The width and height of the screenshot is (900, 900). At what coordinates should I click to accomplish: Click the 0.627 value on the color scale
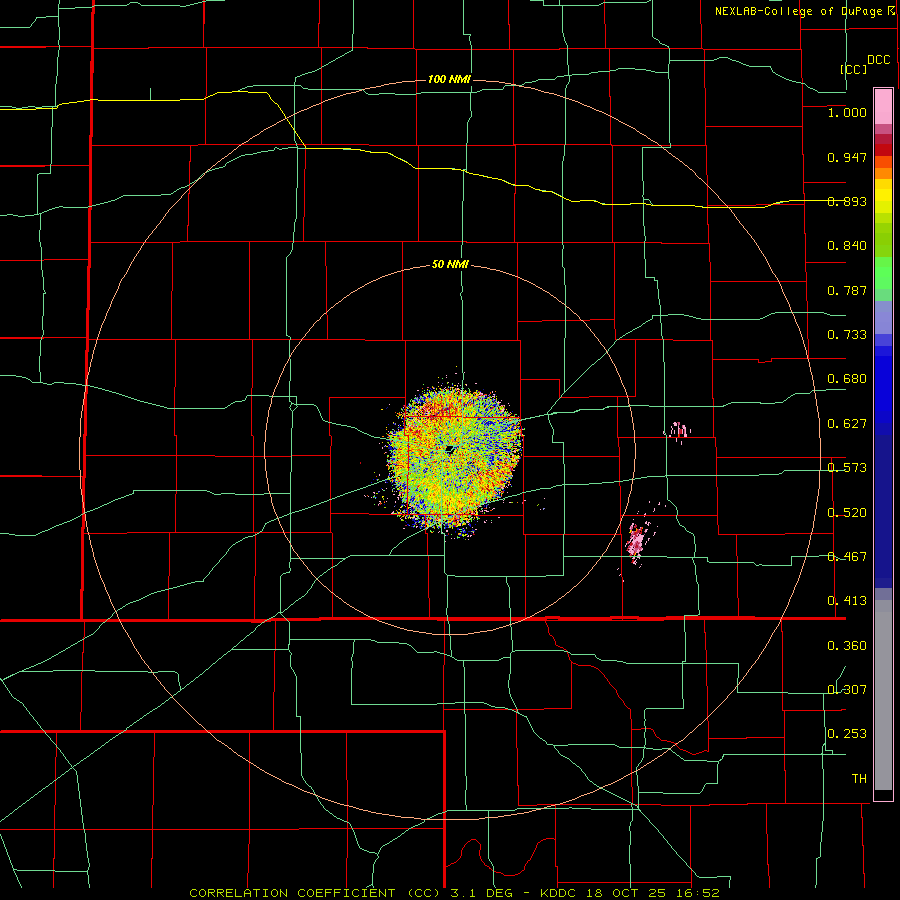coord(847,424)
